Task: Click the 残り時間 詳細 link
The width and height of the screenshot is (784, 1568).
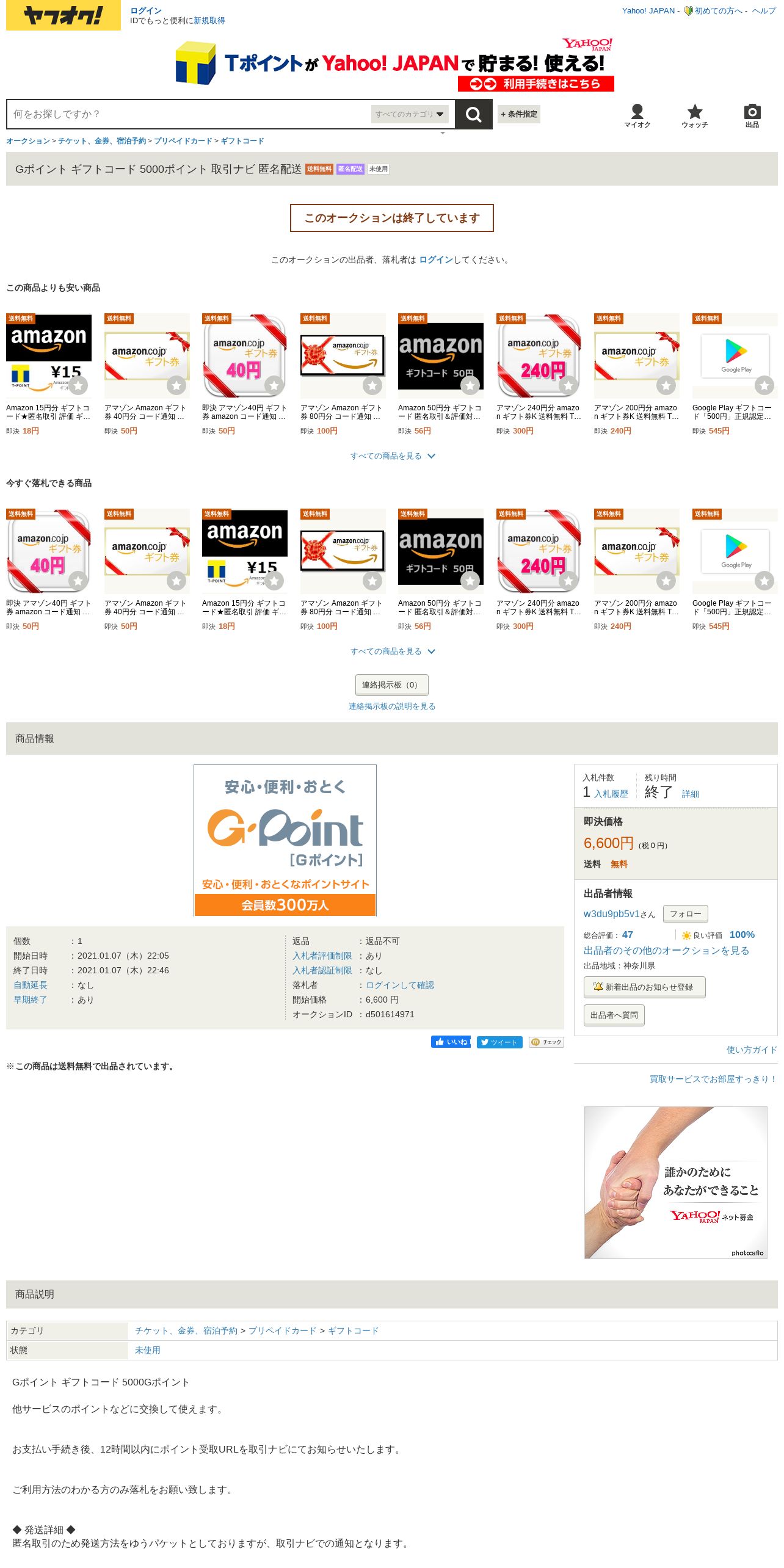Action: (691, 794)
